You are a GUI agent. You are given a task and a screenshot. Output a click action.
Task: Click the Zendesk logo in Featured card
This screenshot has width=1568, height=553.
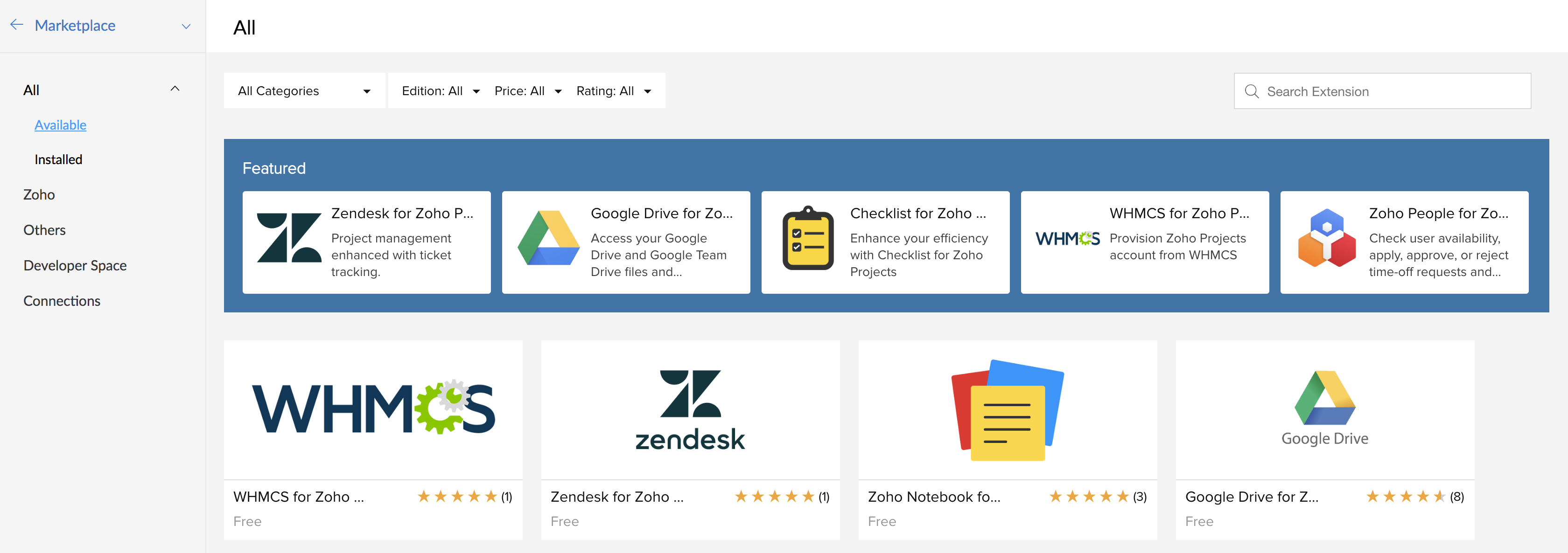pyautogui.click(x=289, y=238)
